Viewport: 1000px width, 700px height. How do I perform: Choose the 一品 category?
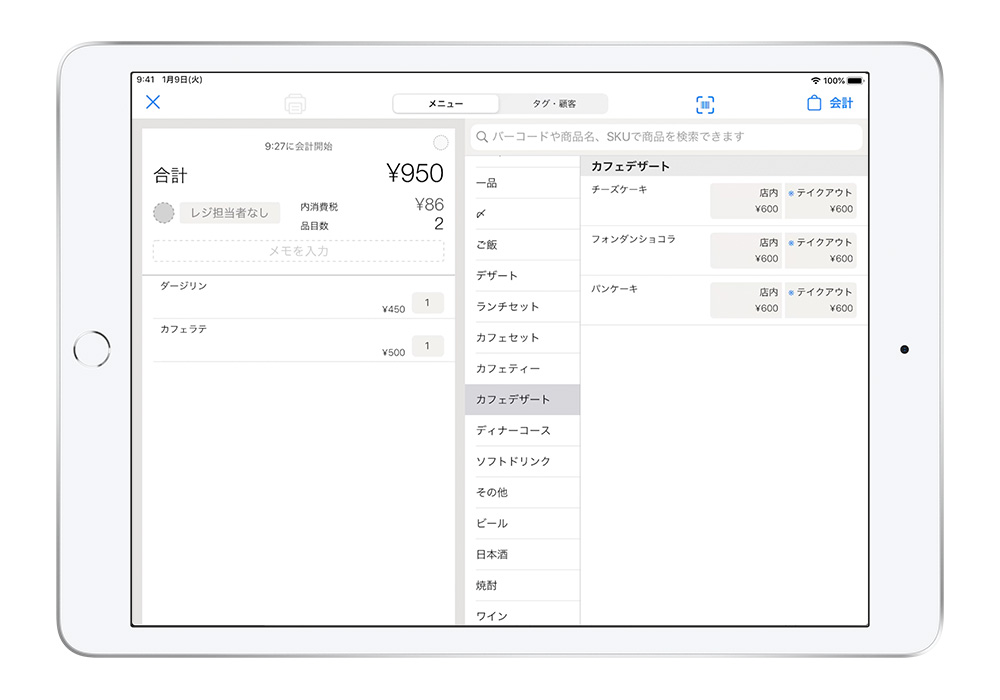(x=522, y=184)
